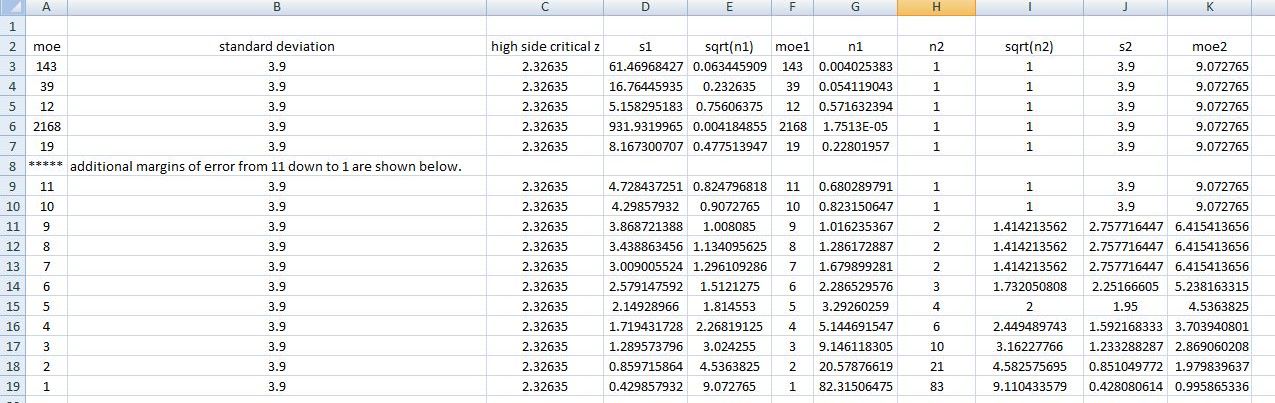Click the 'n2' header cell

936,46
